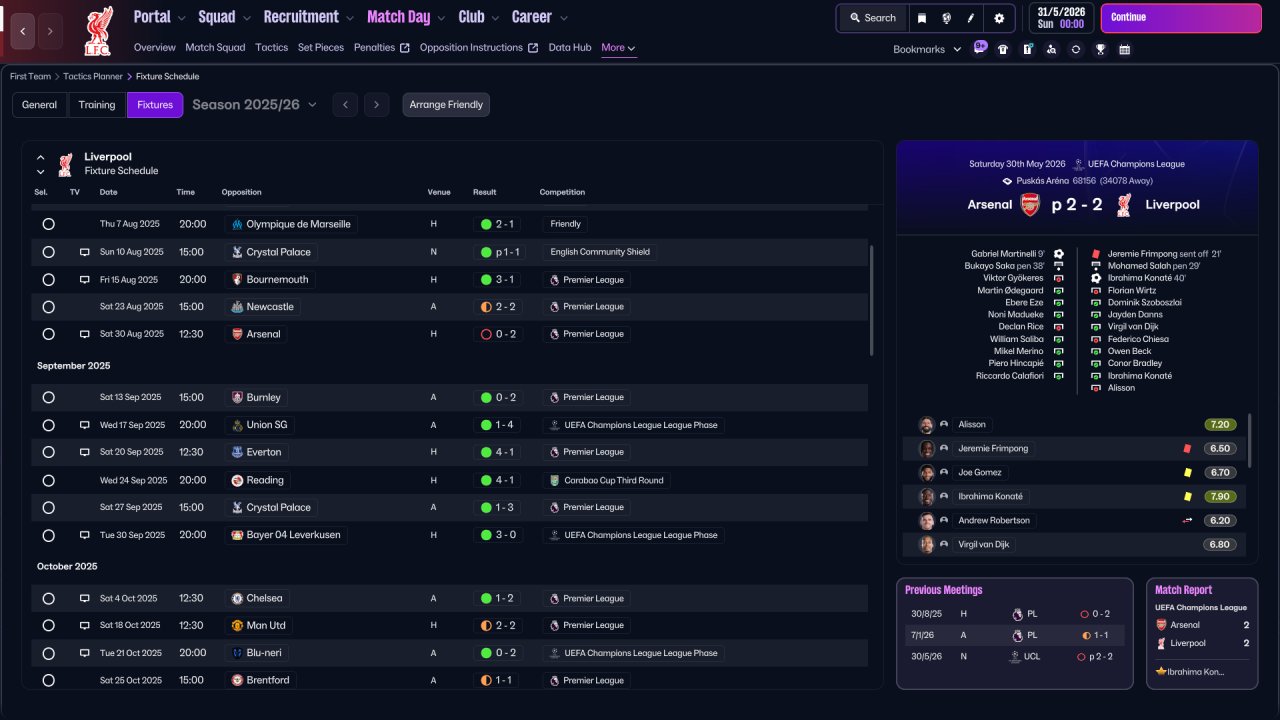Image resolution: width=1280 pixels, height=720 pixels.
Task: Click the Bournemouth club badge in the fixture list
Action: (237, 279)
